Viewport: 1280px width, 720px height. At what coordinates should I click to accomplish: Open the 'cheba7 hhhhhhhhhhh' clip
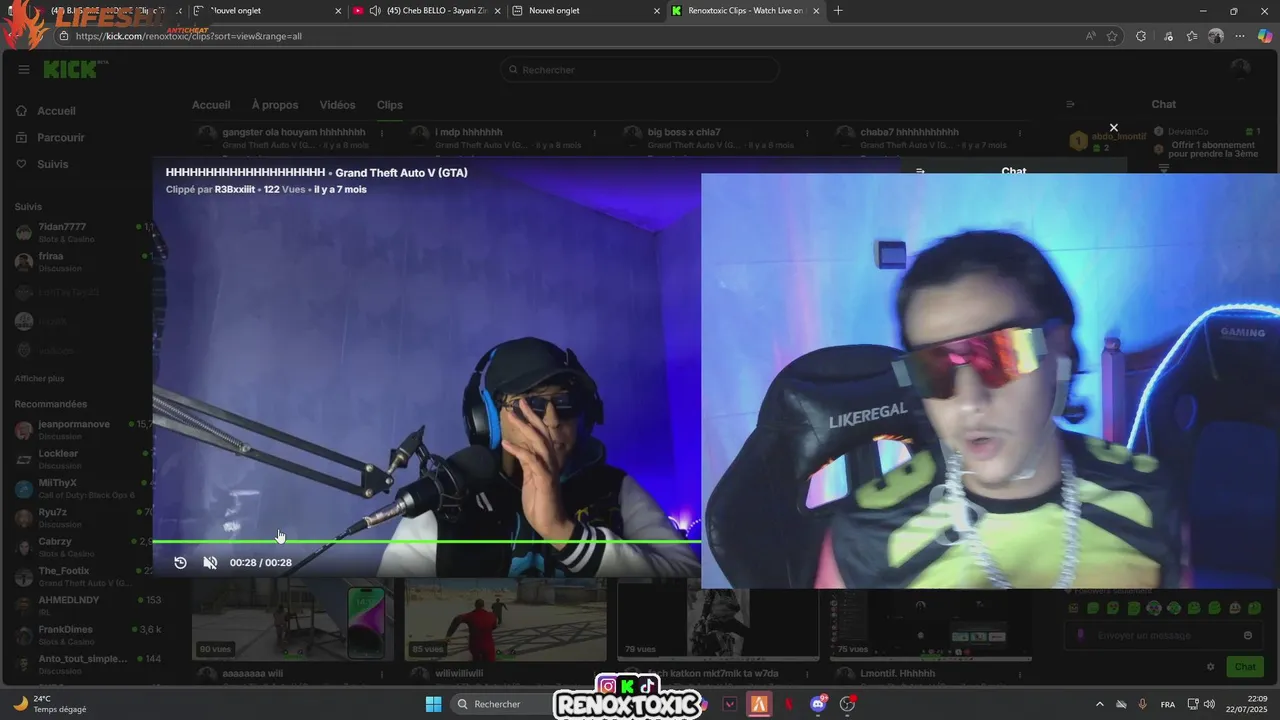909,132
